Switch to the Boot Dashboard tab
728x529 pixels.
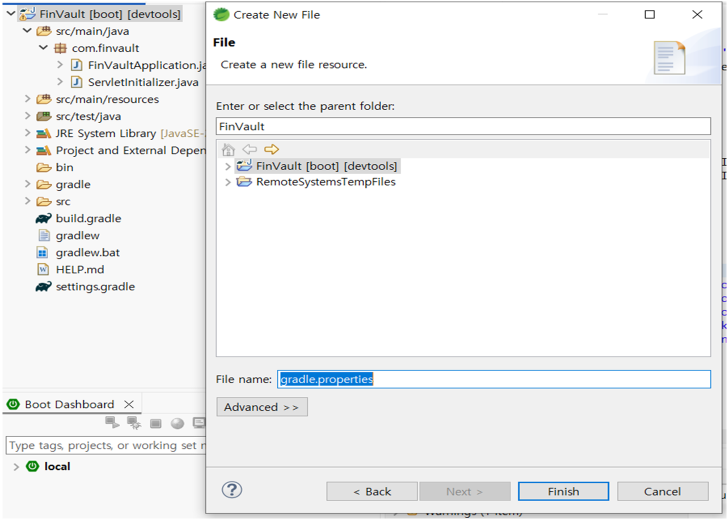69,404
